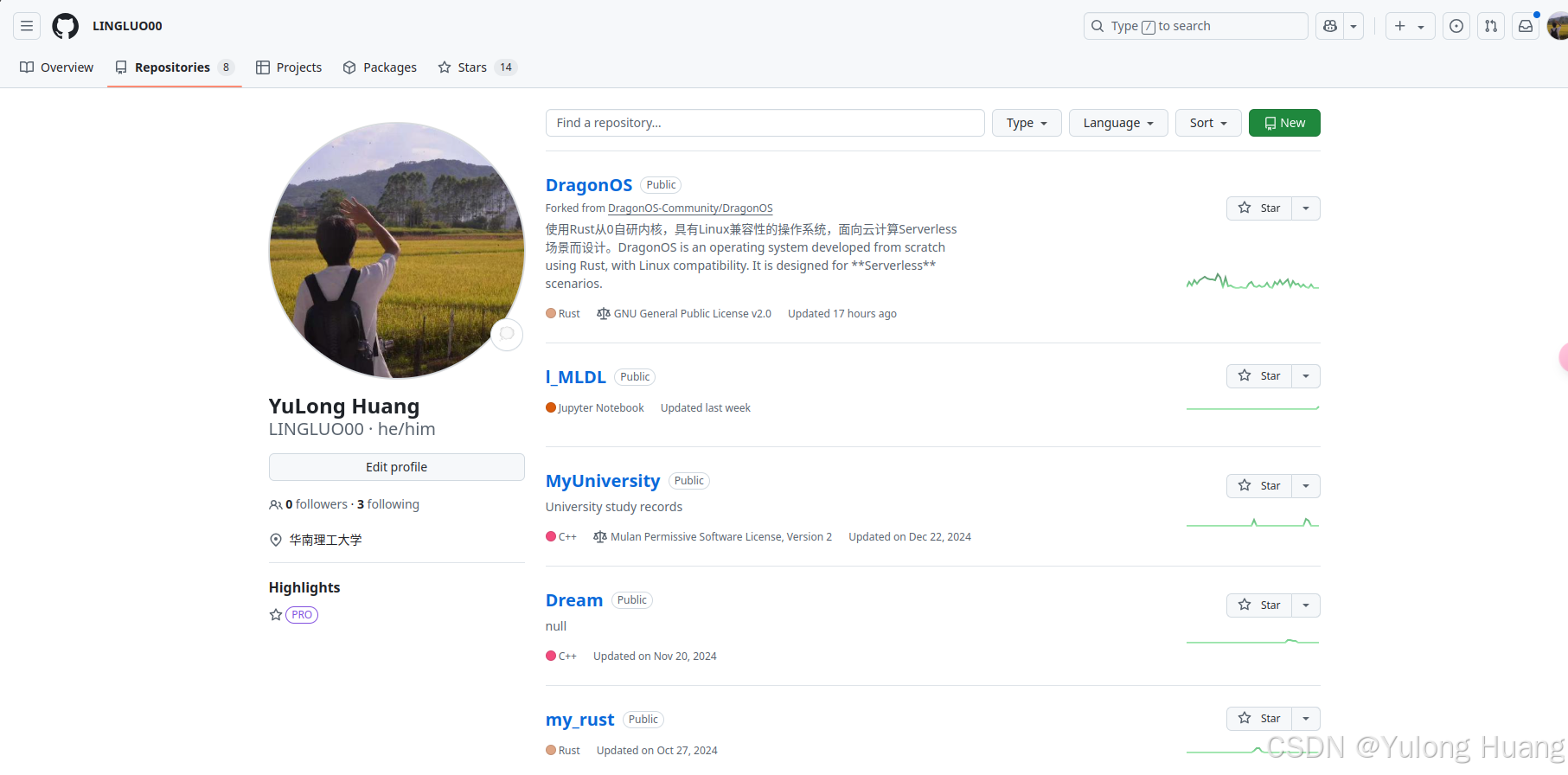Open the I_MLDL repository
This screenshot has width=1568, height=775.
click(x=576, y=377)
